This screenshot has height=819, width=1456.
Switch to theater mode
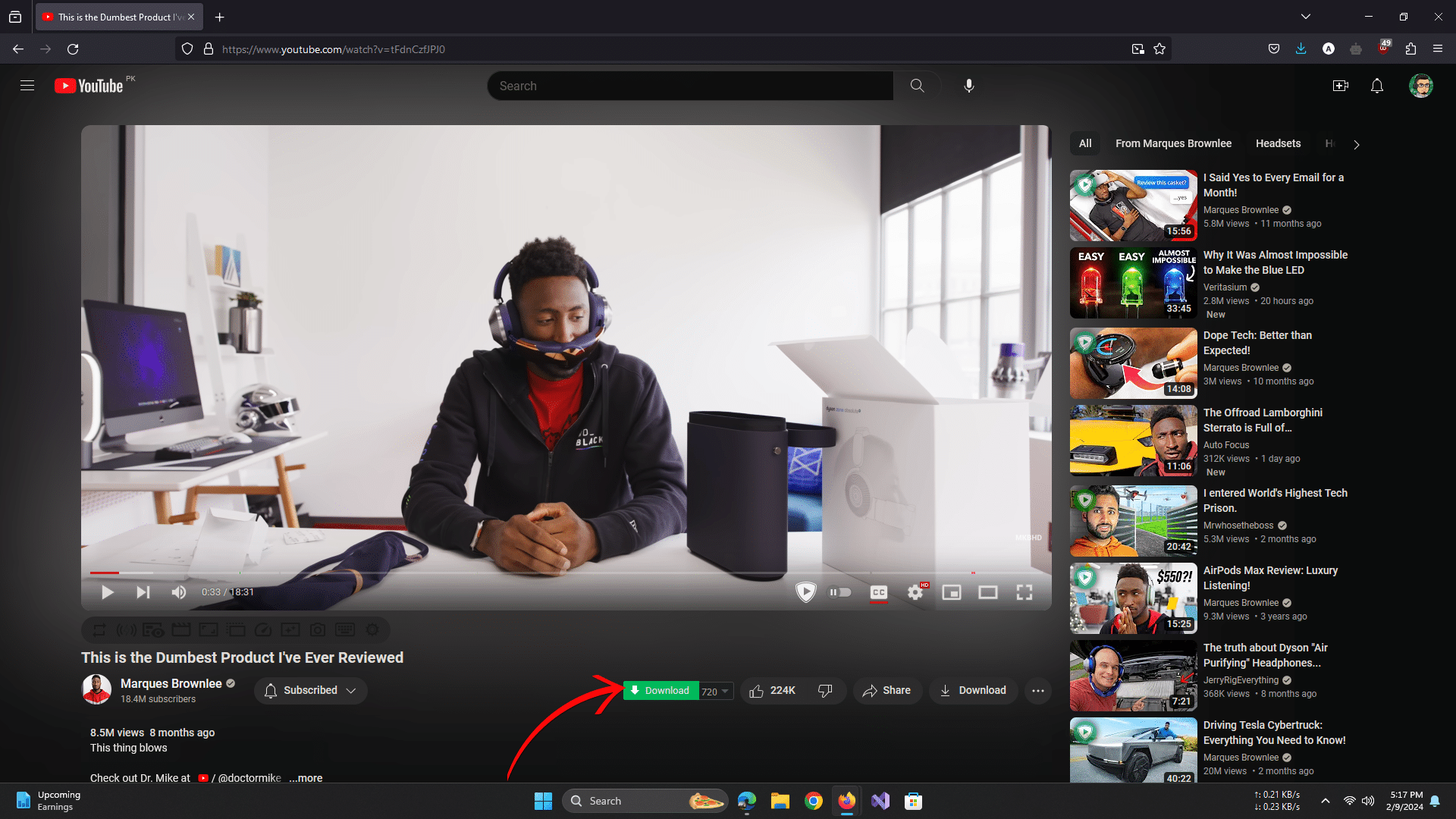987,592
